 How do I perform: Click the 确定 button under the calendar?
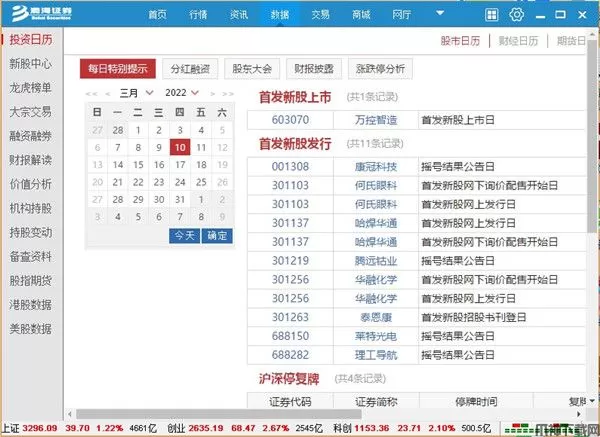coord(217,236)
